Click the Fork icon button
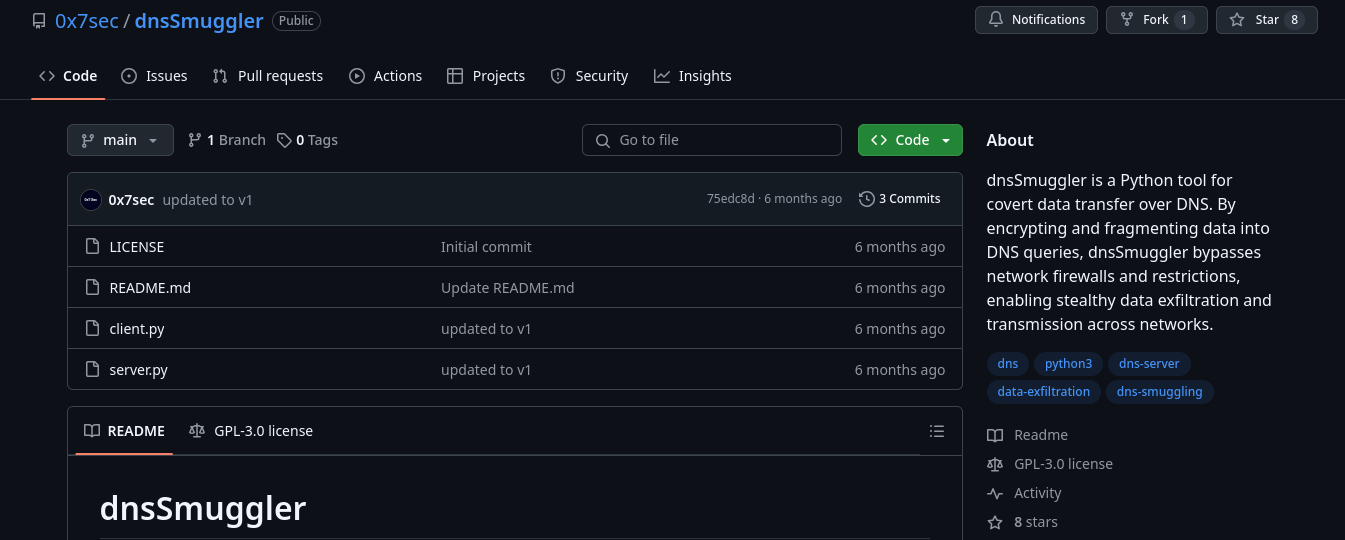This screenshot has width=1345, height=540. (1127, 20)
